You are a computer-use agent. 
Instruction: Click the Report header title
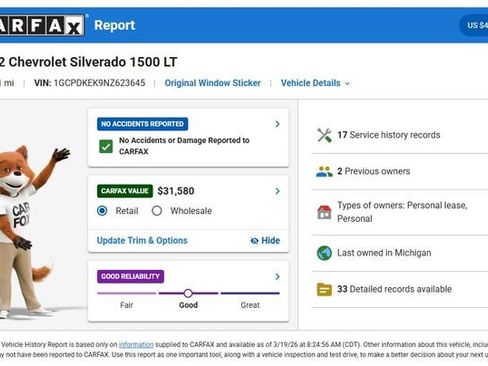(x=115, y=25)
